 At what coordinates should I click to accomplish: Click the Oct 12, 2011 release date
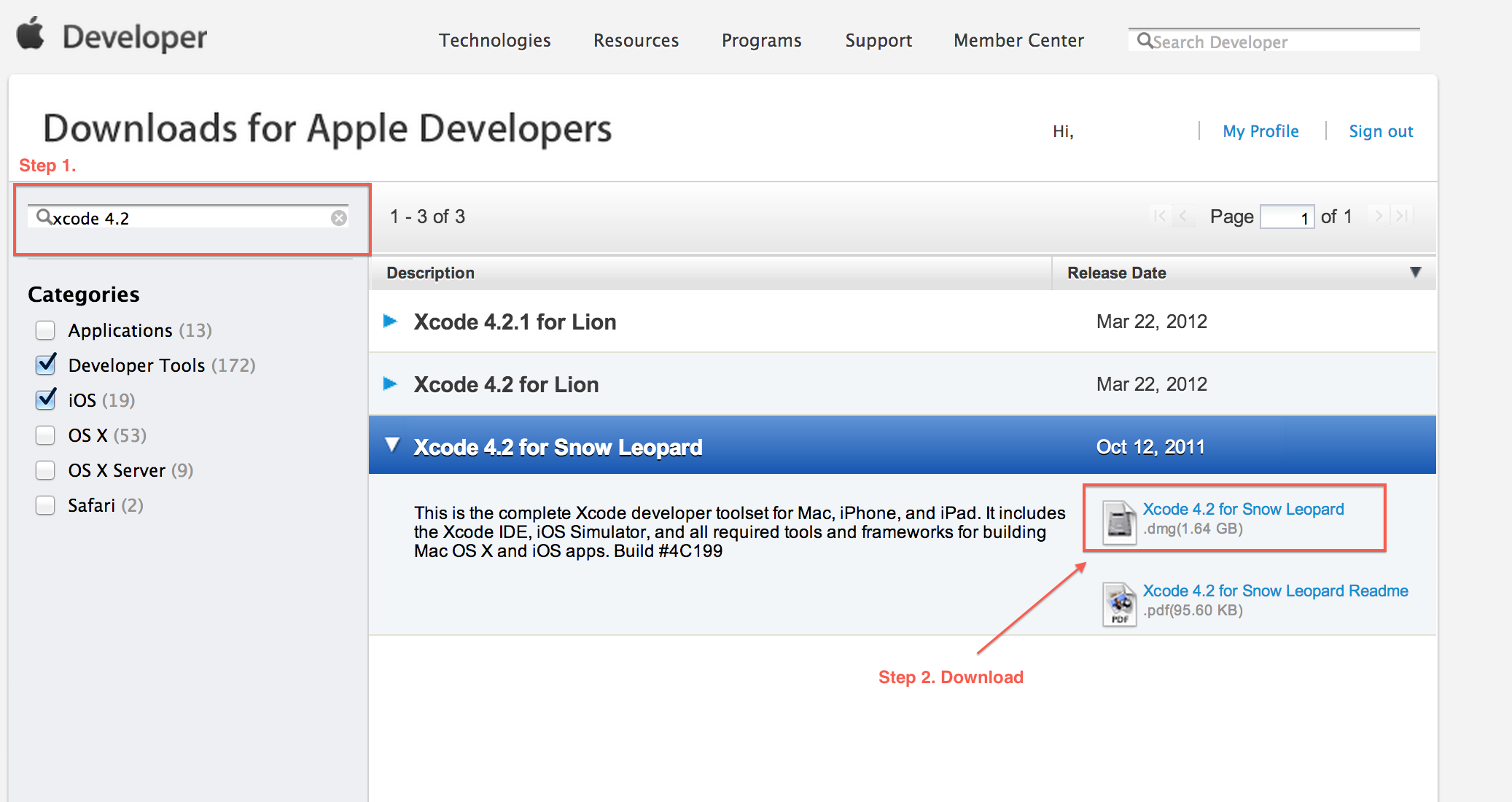pos(1150,447)
